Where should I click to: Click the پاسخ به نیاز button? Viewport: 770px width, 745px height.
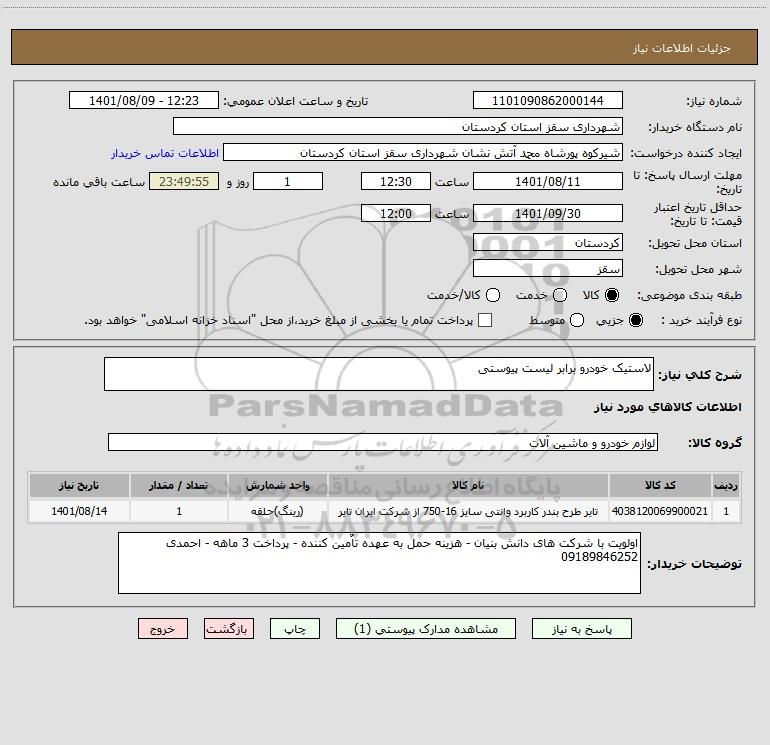click(x=581, y=629)
